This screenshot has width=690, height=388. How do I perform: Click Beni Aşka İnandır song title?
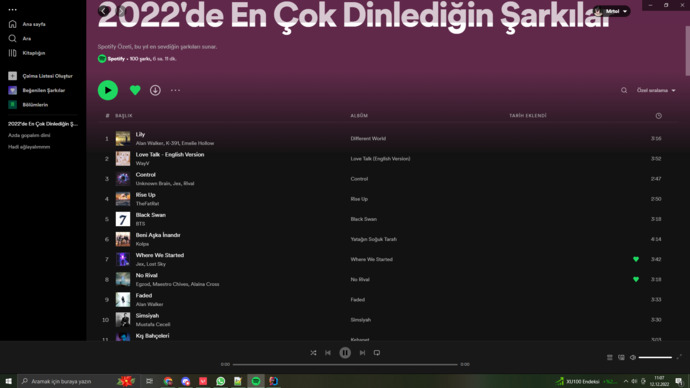(x=158, y=235)
